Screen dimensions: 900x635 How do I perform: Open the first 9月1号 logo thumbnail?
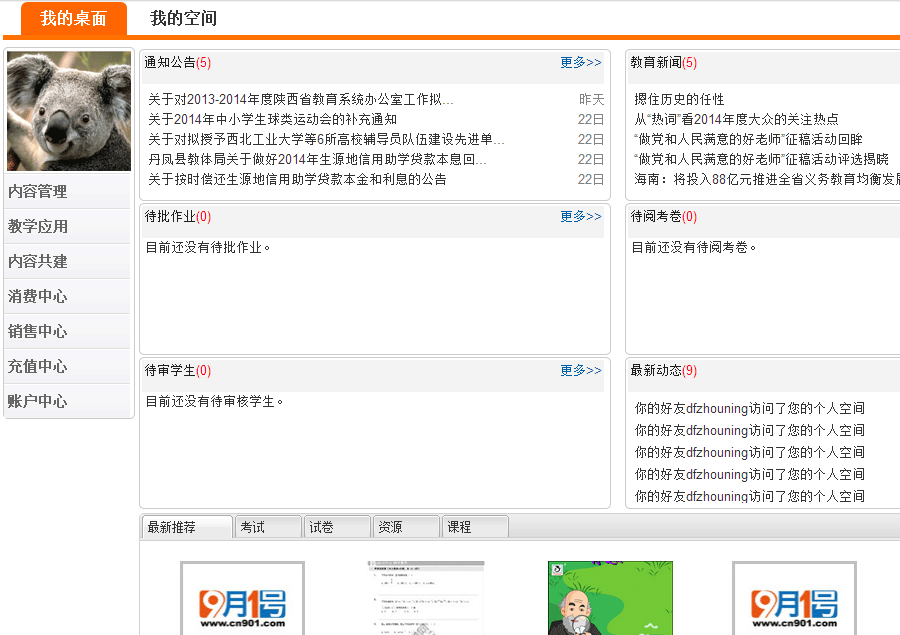242,599
